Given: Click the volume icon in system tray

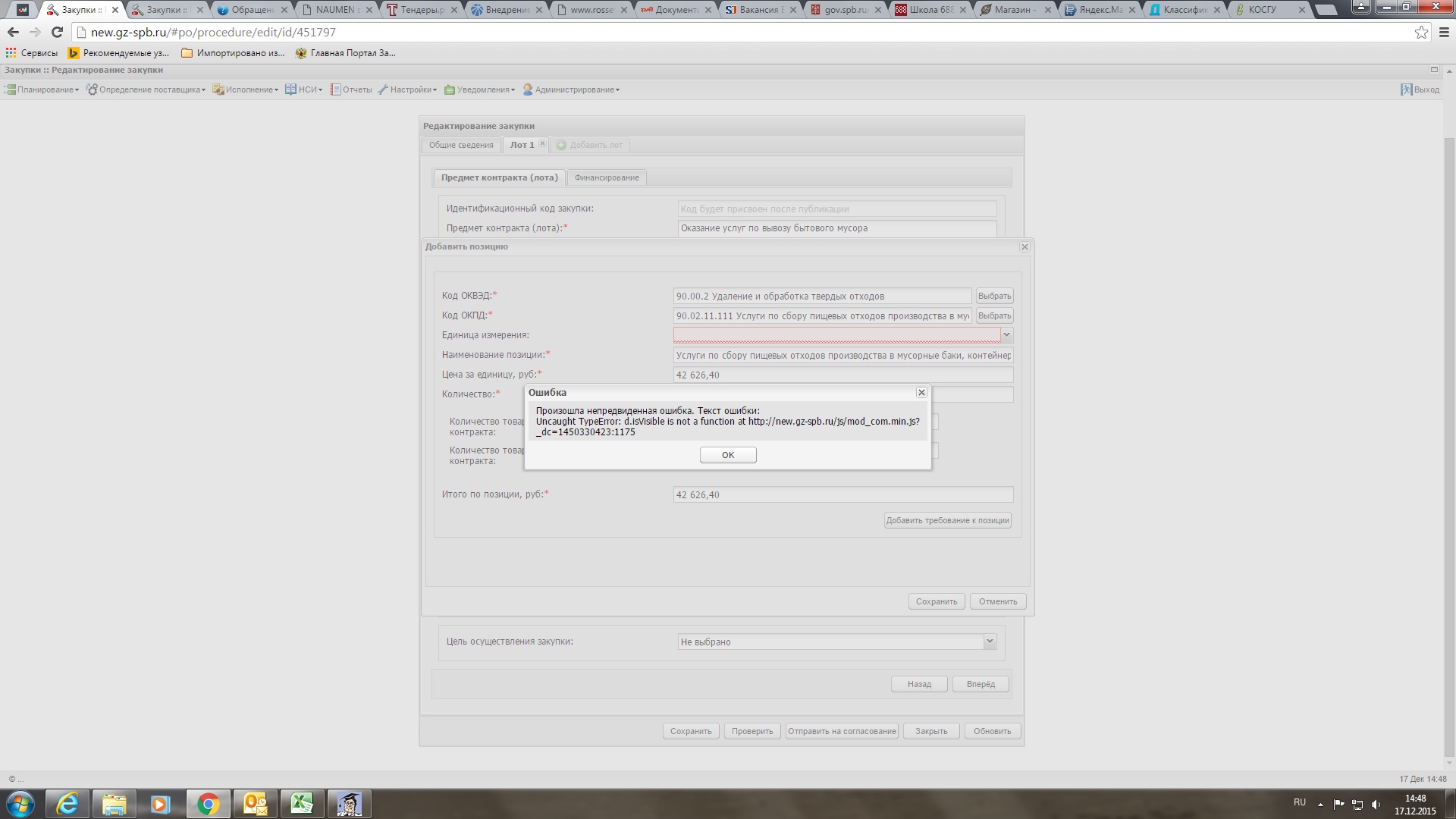Looking at the screenshot, I should point(1376,804).
